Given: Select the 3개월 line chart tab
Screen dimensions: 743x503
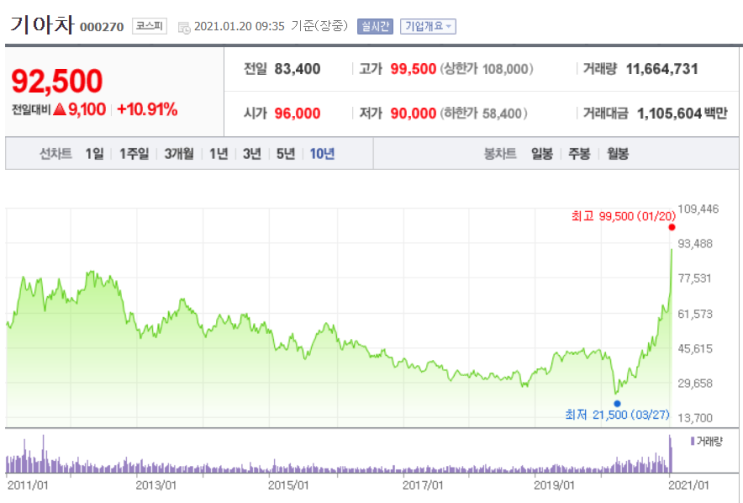Looking at the screenshot, I should [179, 153].
